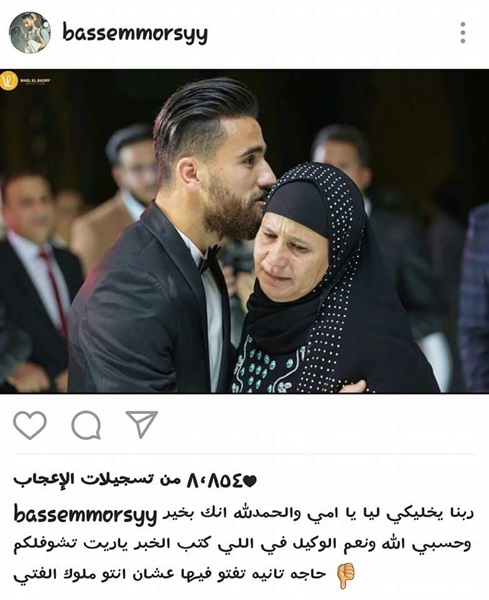
Task: Select the caption line starting with وحسبي الله
Action: point(242,545)
